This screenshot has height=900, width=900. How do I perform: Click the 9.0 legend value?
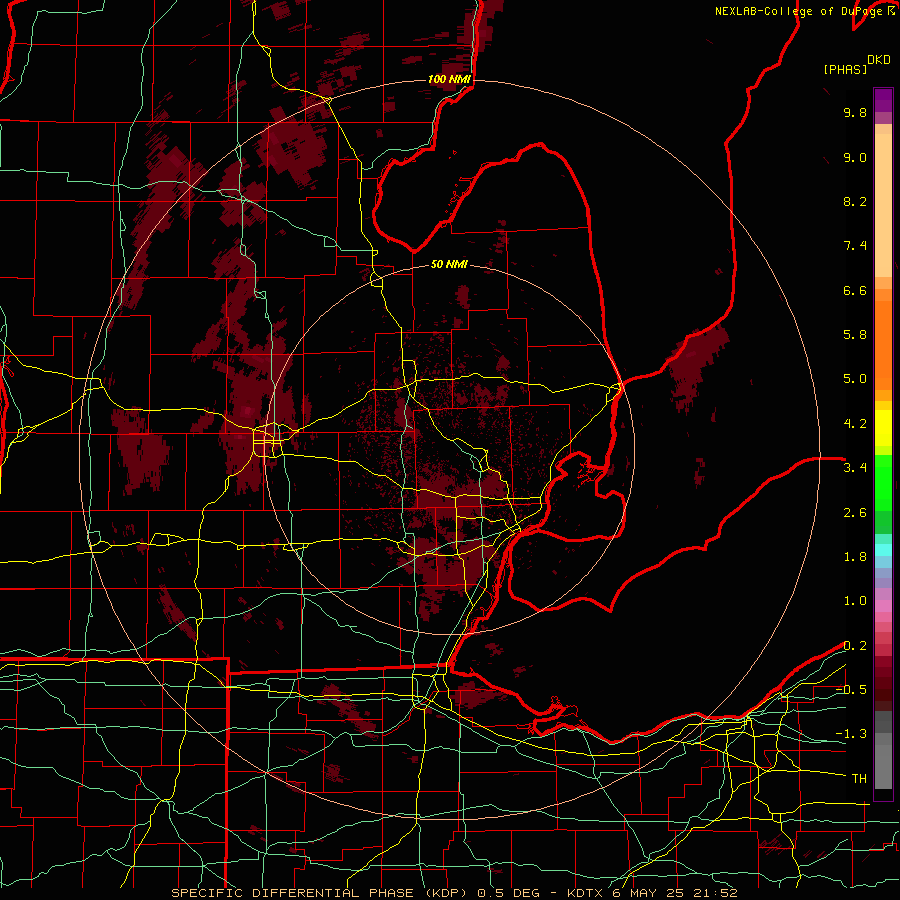(855, 157)
